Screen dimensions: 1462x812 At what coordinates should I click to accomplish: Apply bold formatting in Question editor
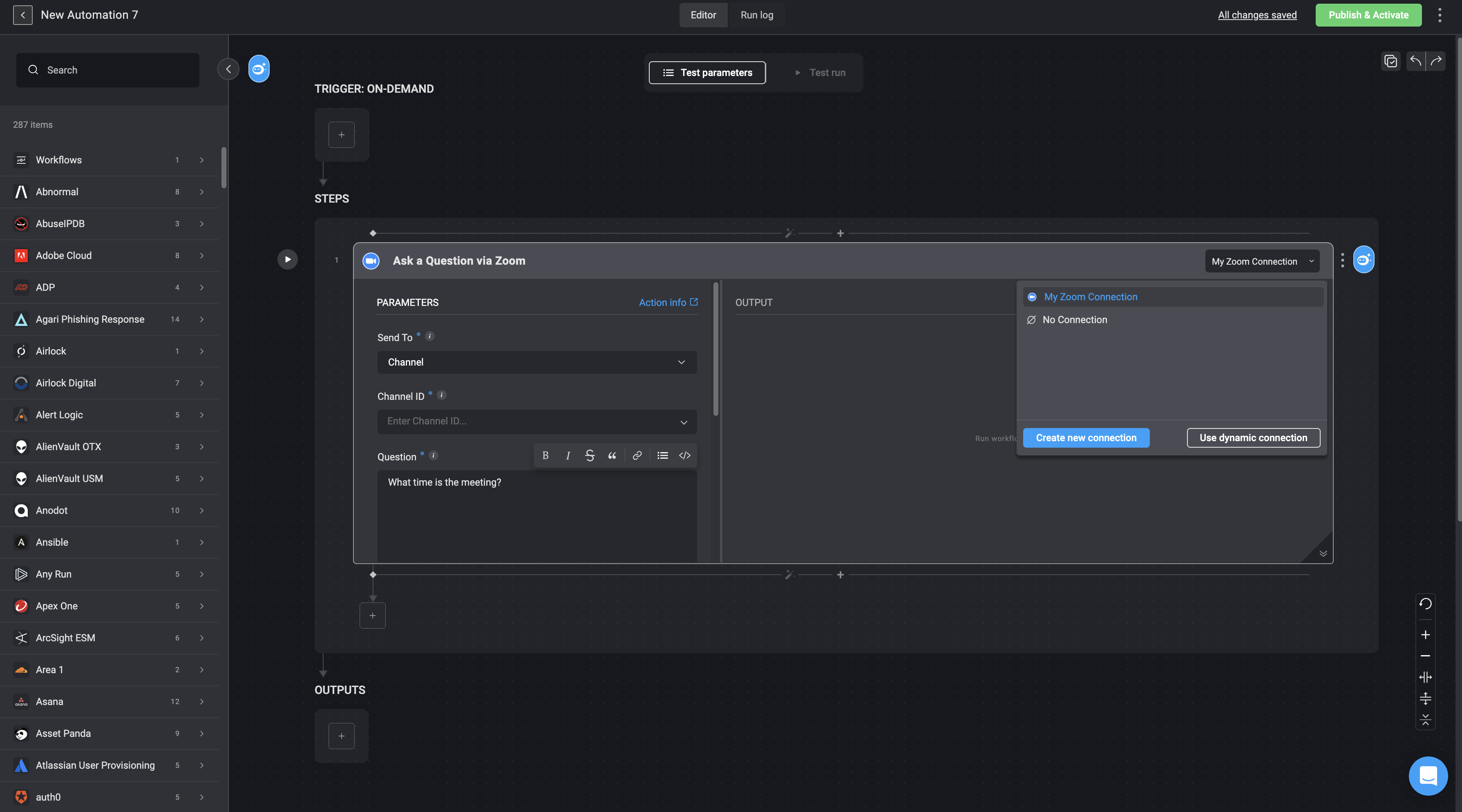(x=545, y=456)
